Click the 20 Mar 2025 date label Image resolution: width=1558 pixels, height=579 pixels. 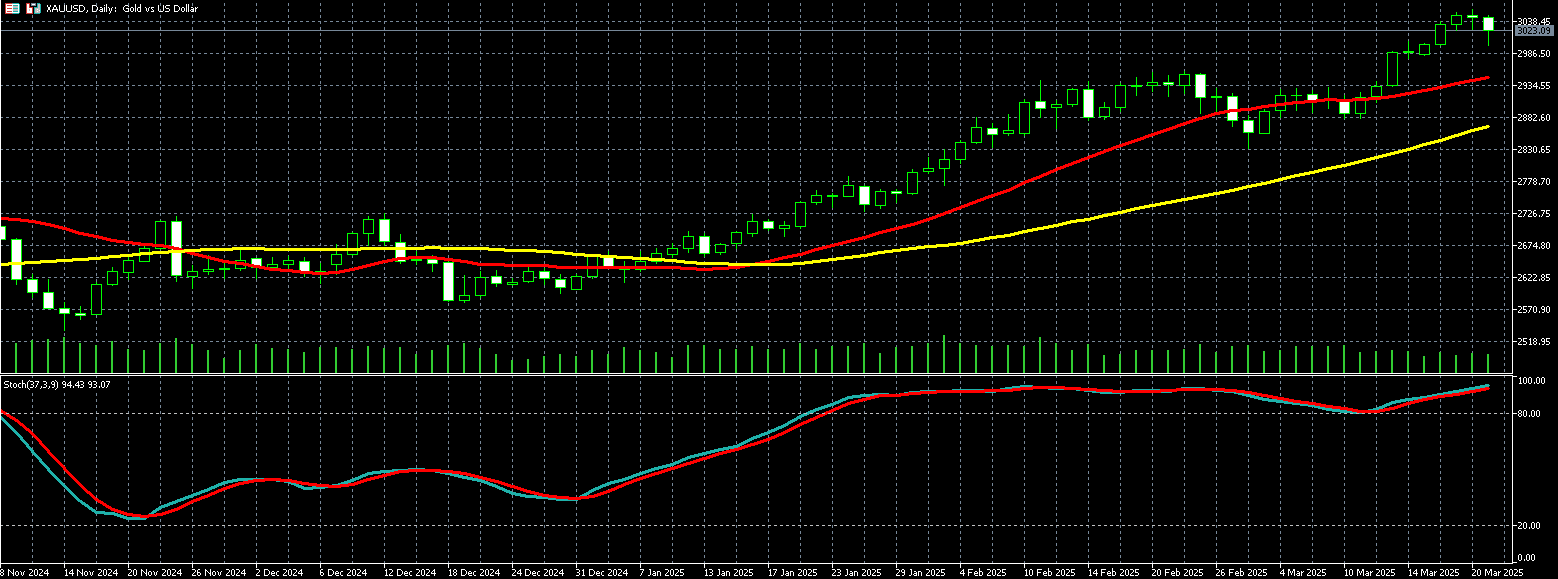coord(1498,573)
